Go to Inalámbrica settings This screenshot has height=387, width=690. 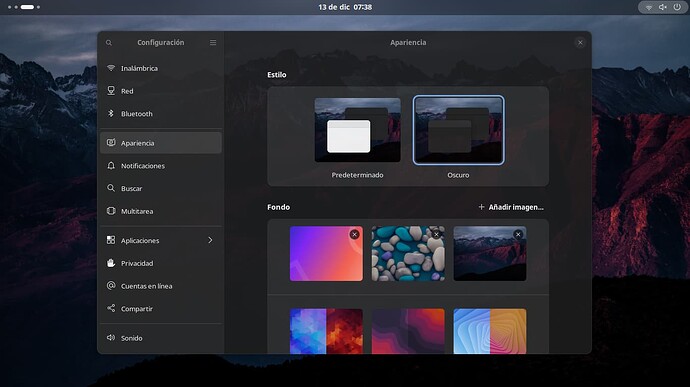click(161, 68)
